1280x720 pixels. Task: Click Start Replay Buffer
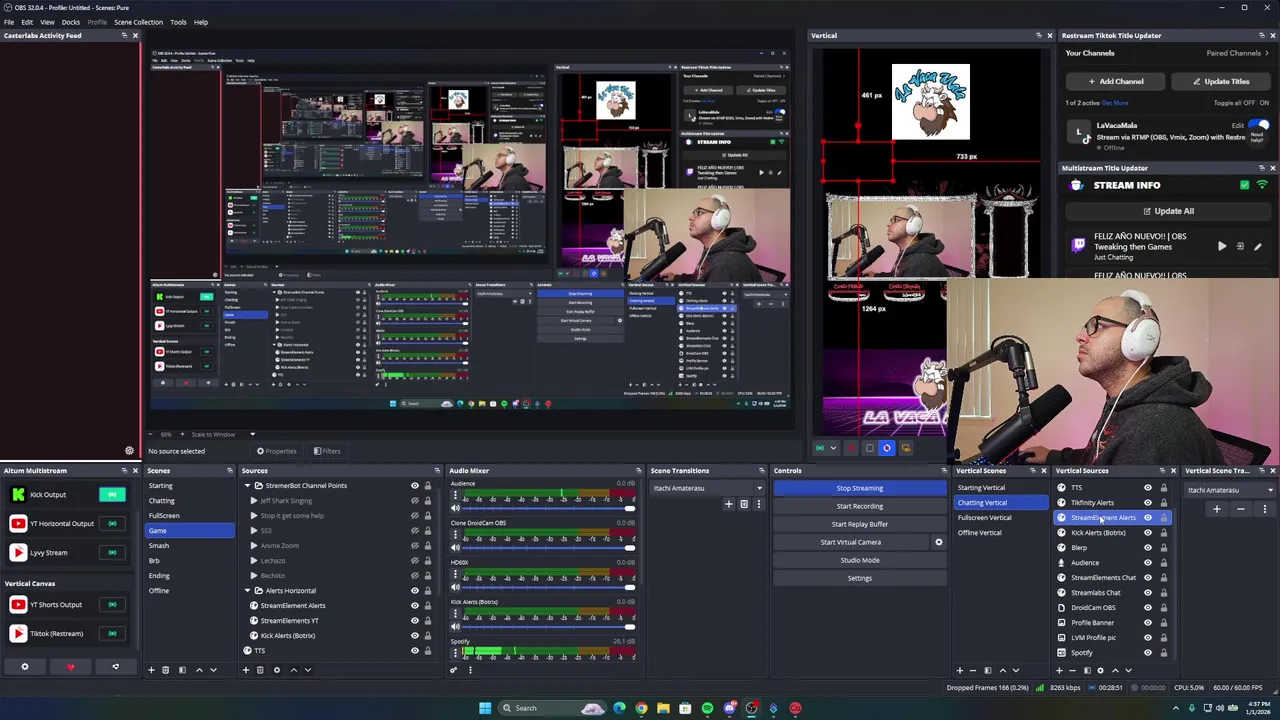click(860, 524)
